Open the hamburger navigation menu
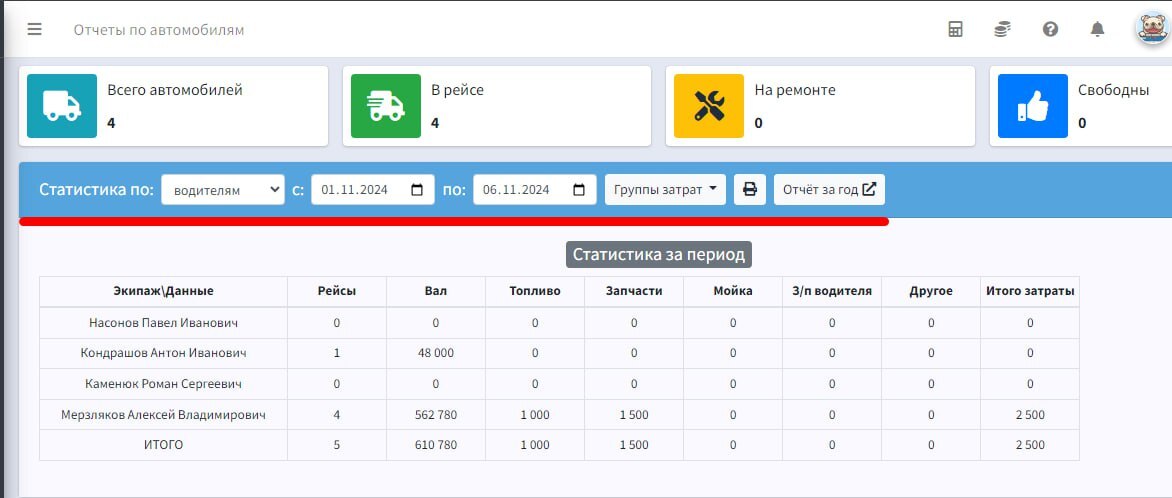The width and height of the screenshot is (1172, 498). pyautogui.click(x=34, y=30)
